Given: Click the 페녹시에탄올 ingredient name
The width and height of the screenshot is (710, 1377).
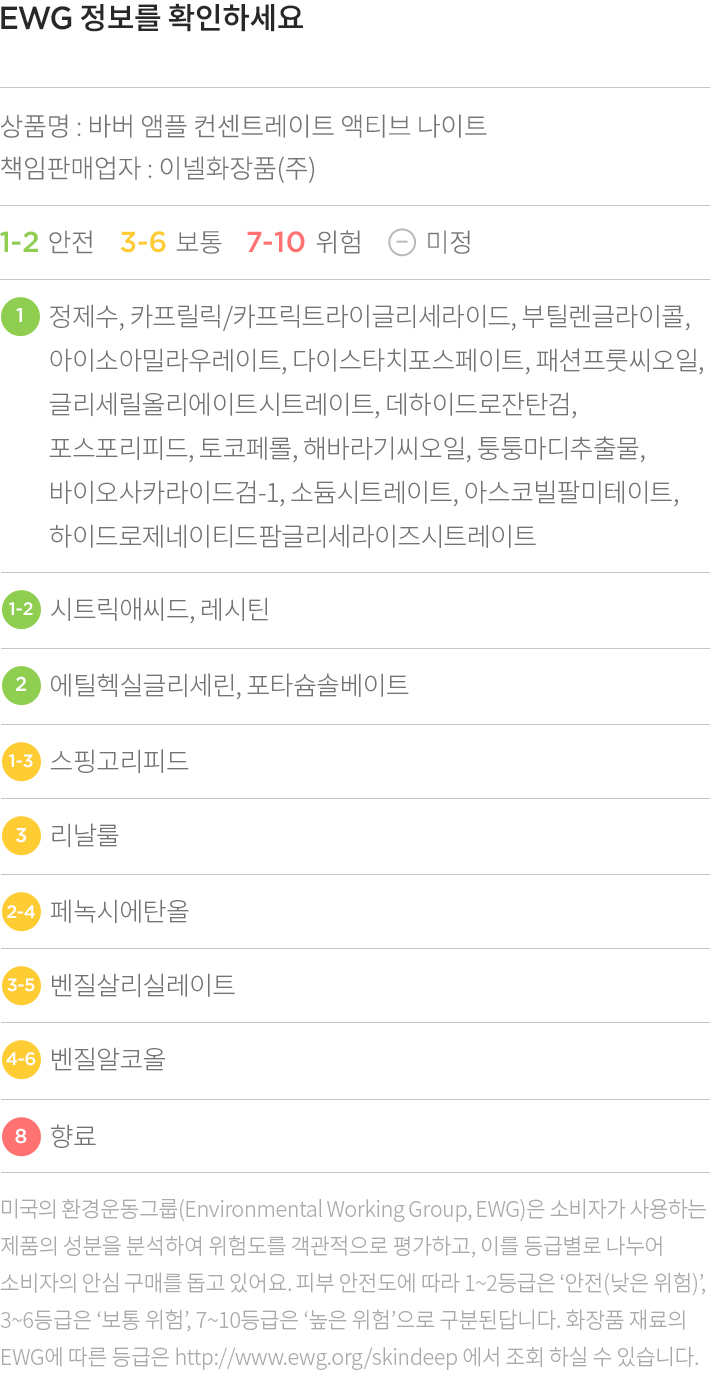Looking at the screenshot, I should point(119,911).
